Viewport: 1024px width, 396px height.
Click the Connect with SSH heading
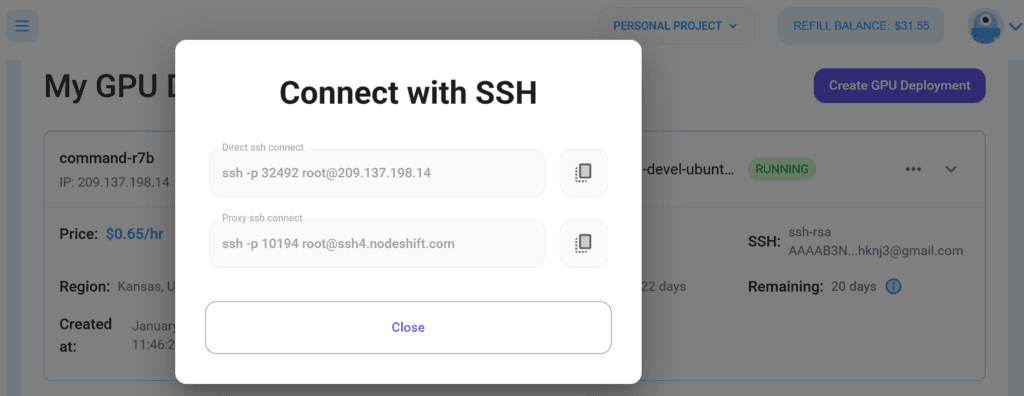(x=408, y=93)
